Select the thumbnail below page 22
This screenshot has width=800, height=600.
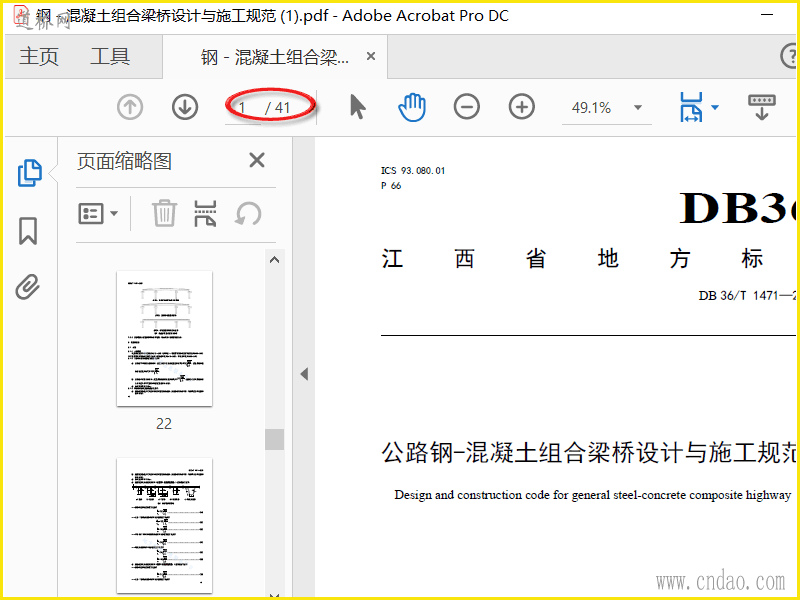pos(164,526)
